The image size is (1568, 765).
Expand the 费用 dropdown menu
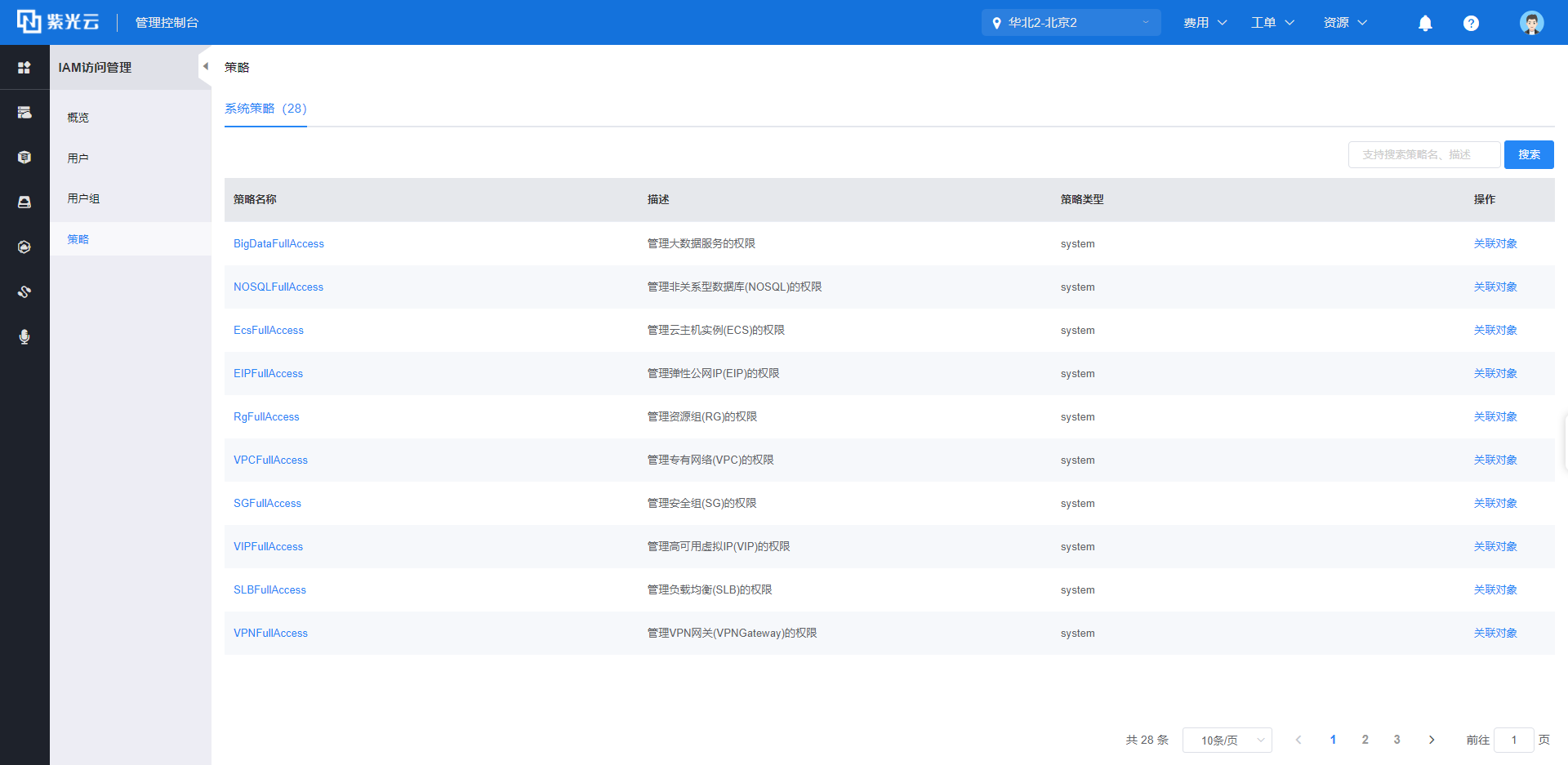[x=1205, y=23]
